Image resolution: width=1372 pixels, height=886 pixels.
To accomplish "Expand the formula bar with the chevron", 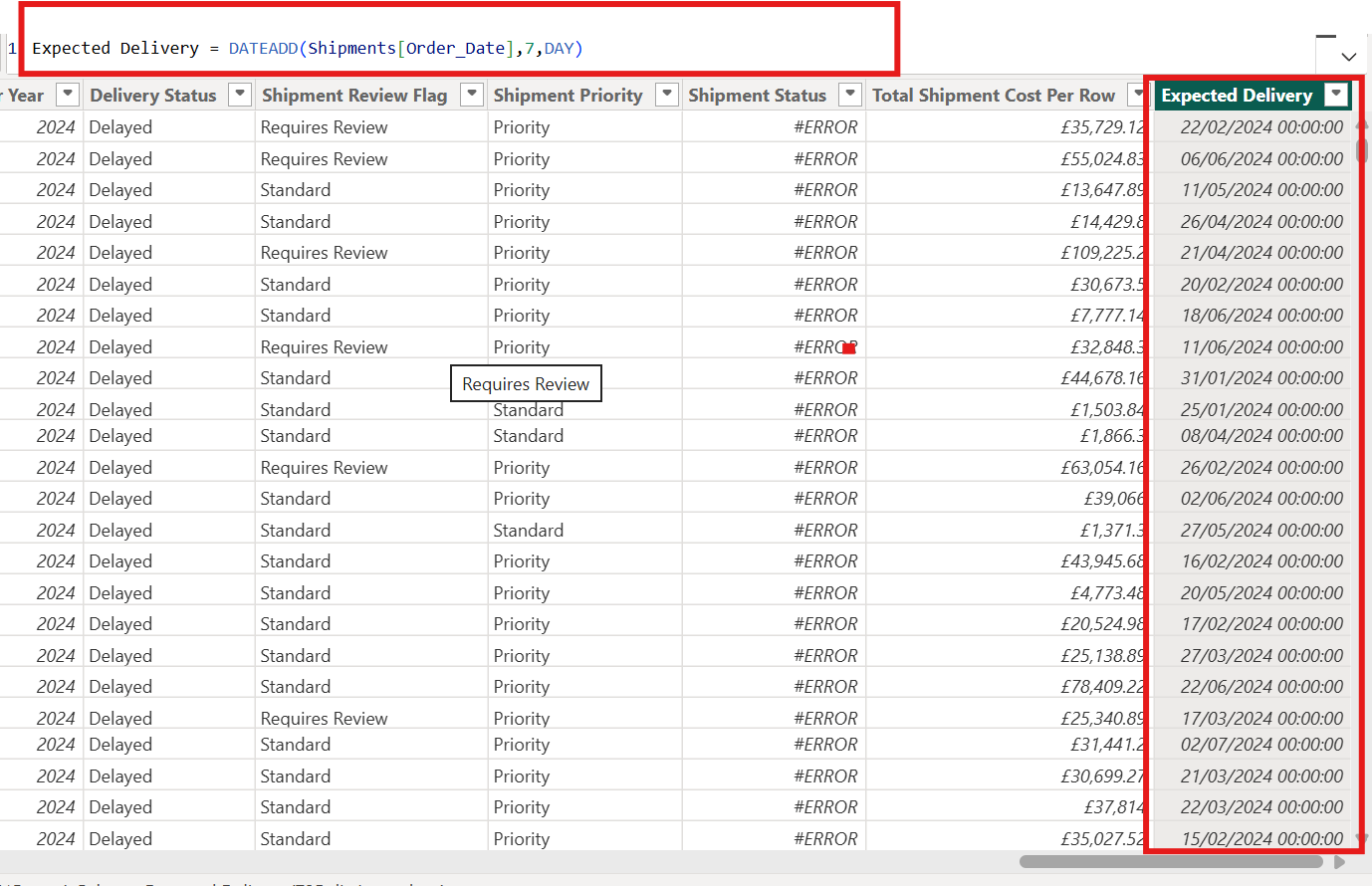I will 1348,57.
